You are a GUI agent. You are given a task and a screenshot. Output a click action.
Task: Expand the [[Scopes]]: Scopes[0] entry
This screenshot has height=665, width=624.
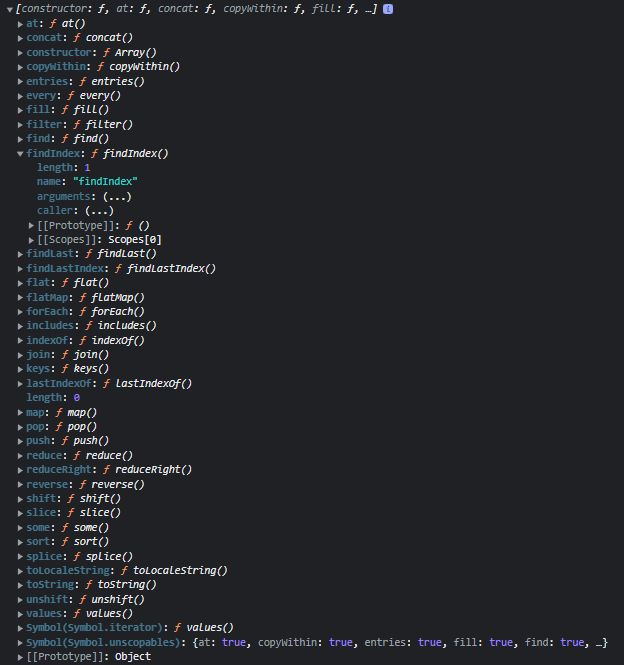tap(31, 240)
